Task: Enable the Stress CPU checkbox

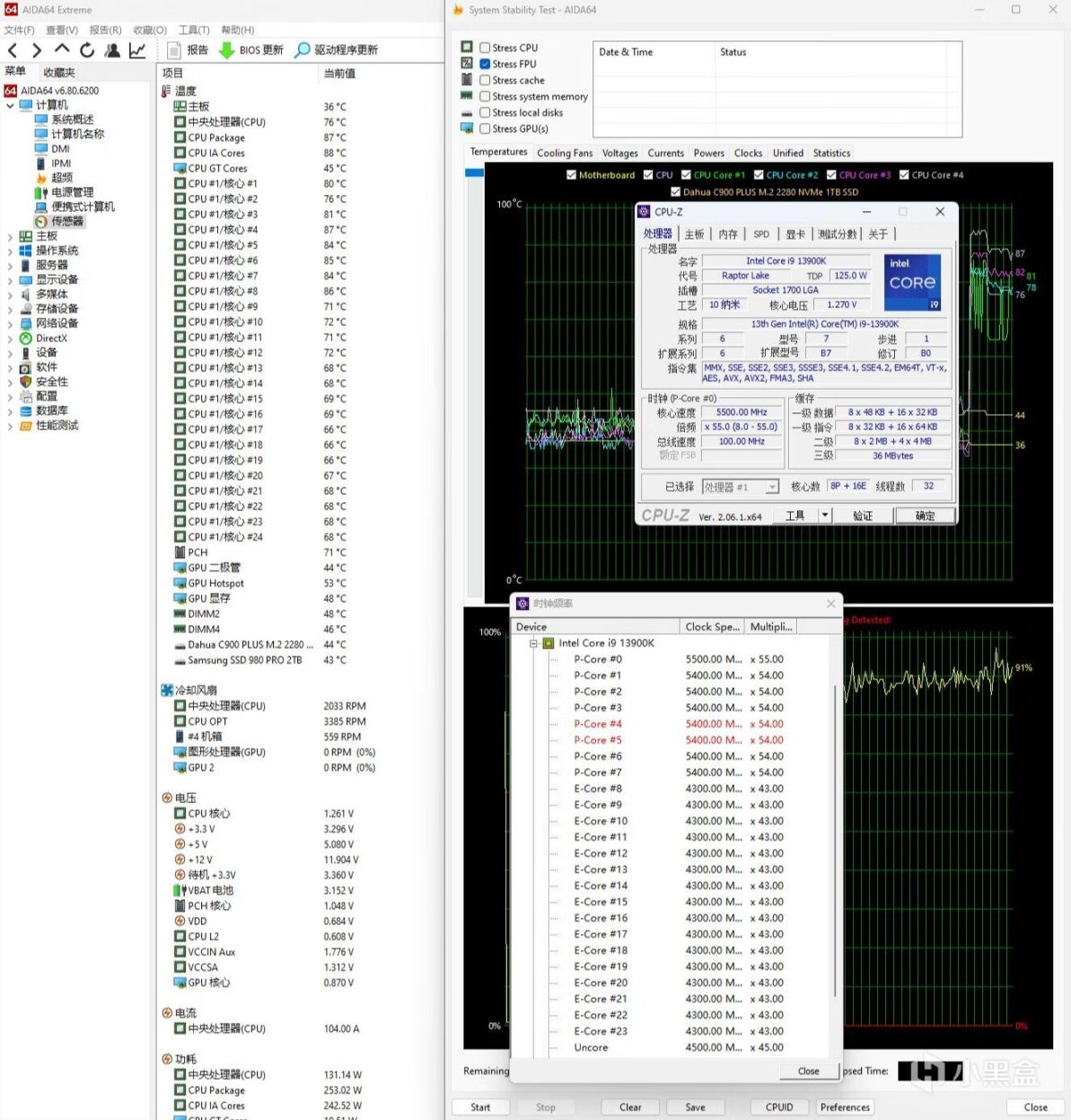Action: (485, 48)
